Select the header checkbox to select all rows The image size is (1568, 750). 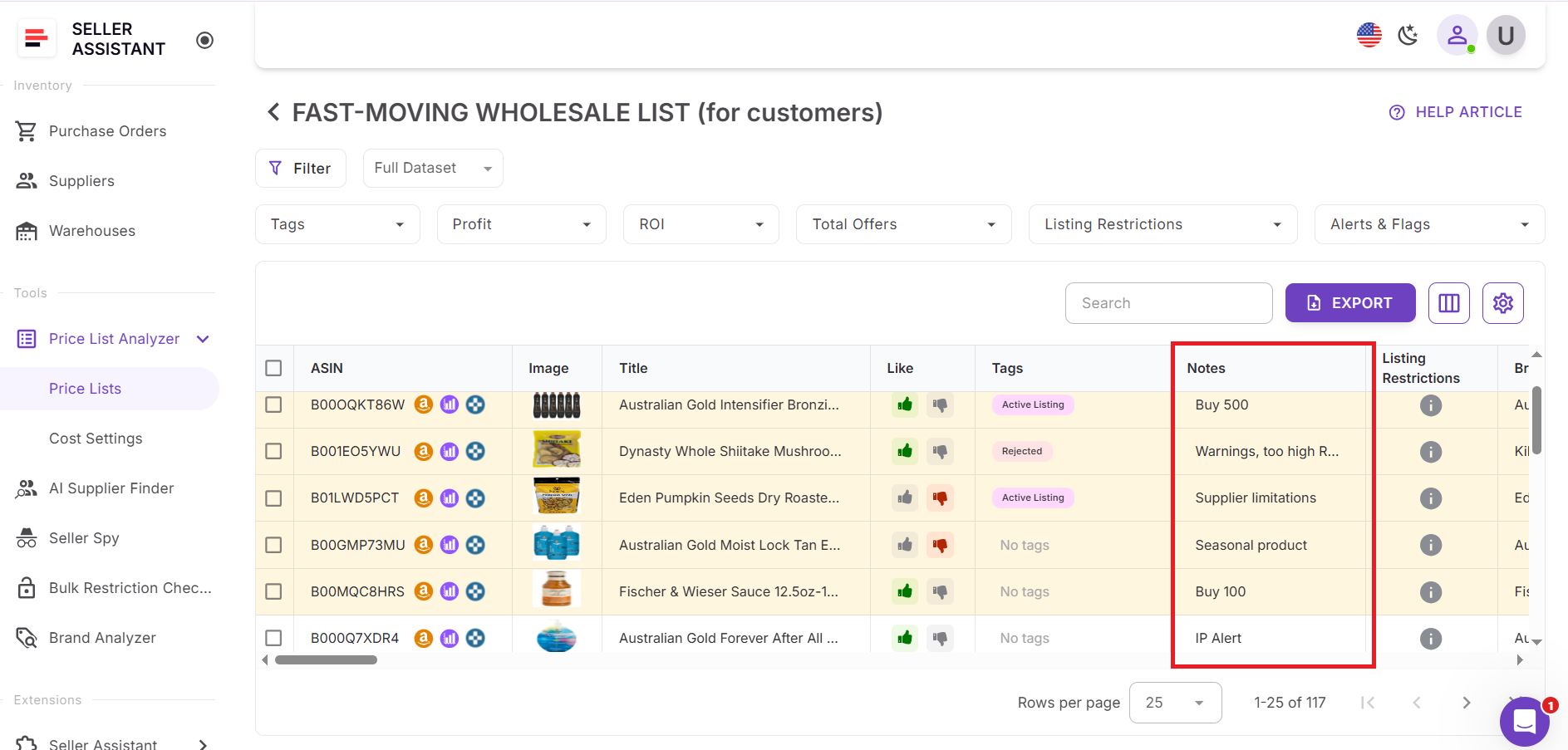[274, 368]
